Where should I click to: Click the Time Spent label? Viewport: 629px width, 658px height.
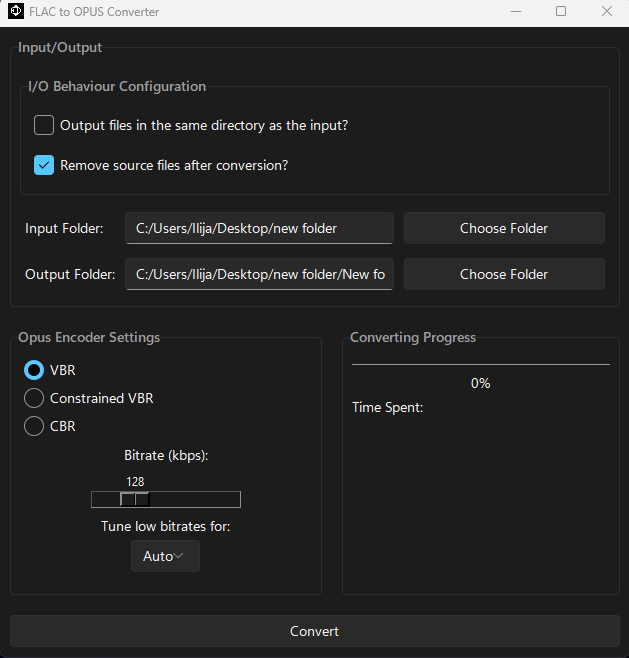tap(387, 407)
